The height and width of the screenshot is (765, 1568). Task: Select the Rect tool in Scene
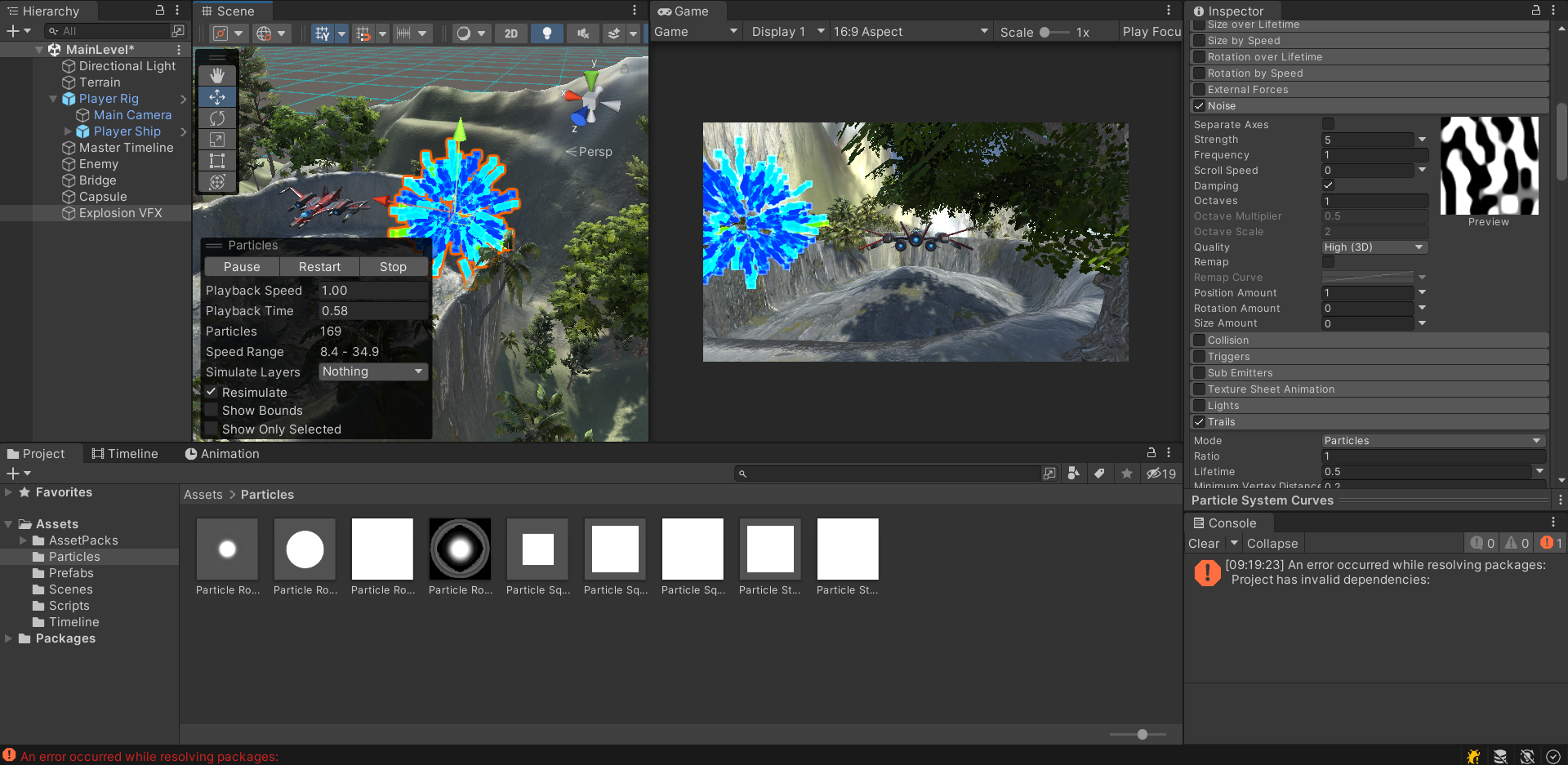[217, 161]
